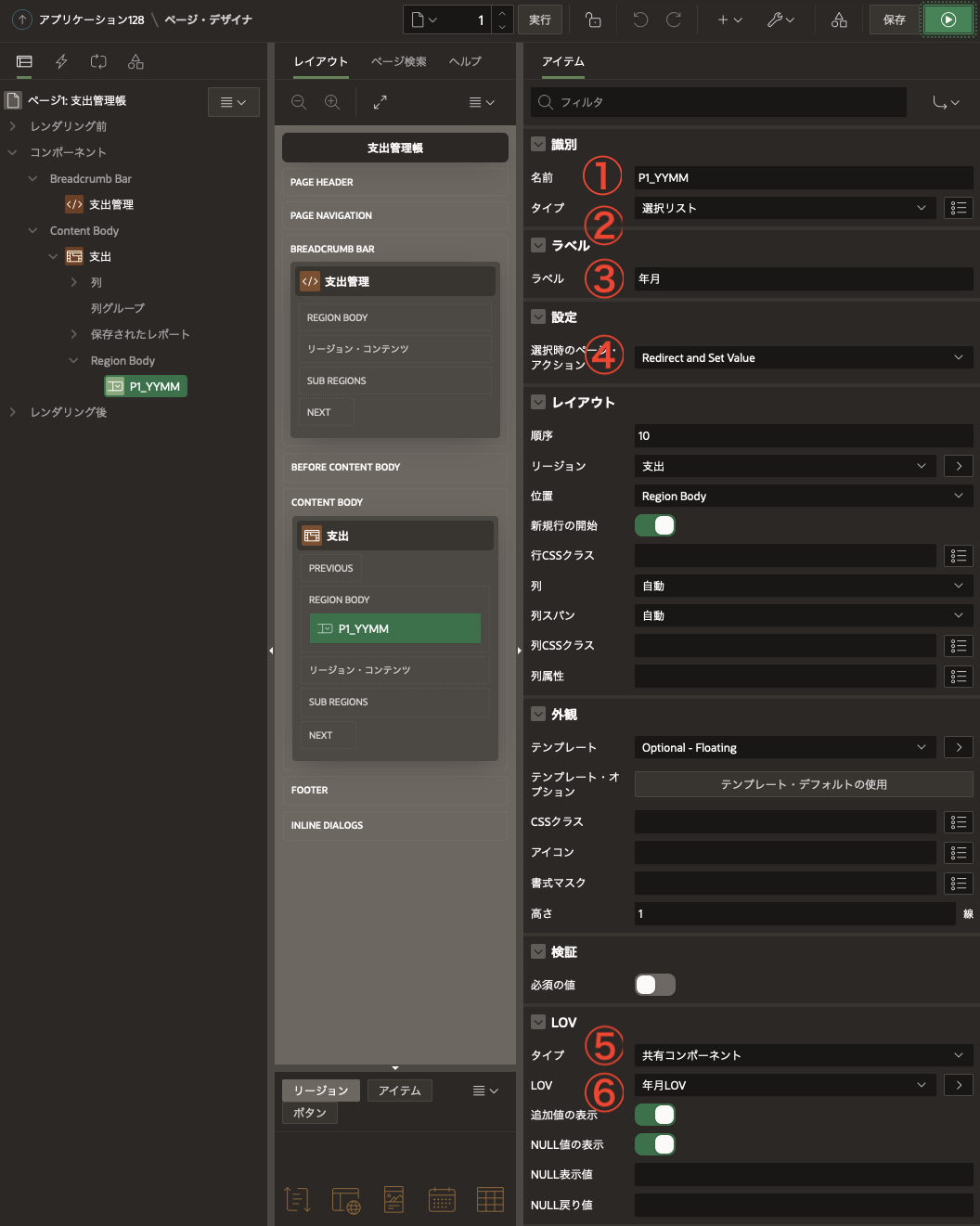980x1226 pixels.
Task: Click the 保存 button
Action: tap(895, 19)
